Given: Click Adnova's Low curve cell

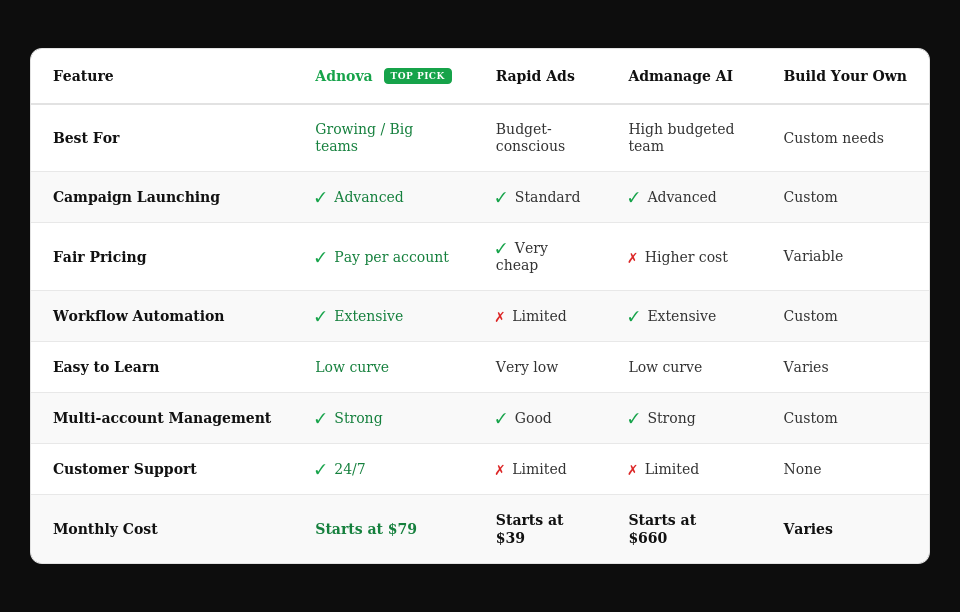Looking at the screenshot, I should point(352,367).
